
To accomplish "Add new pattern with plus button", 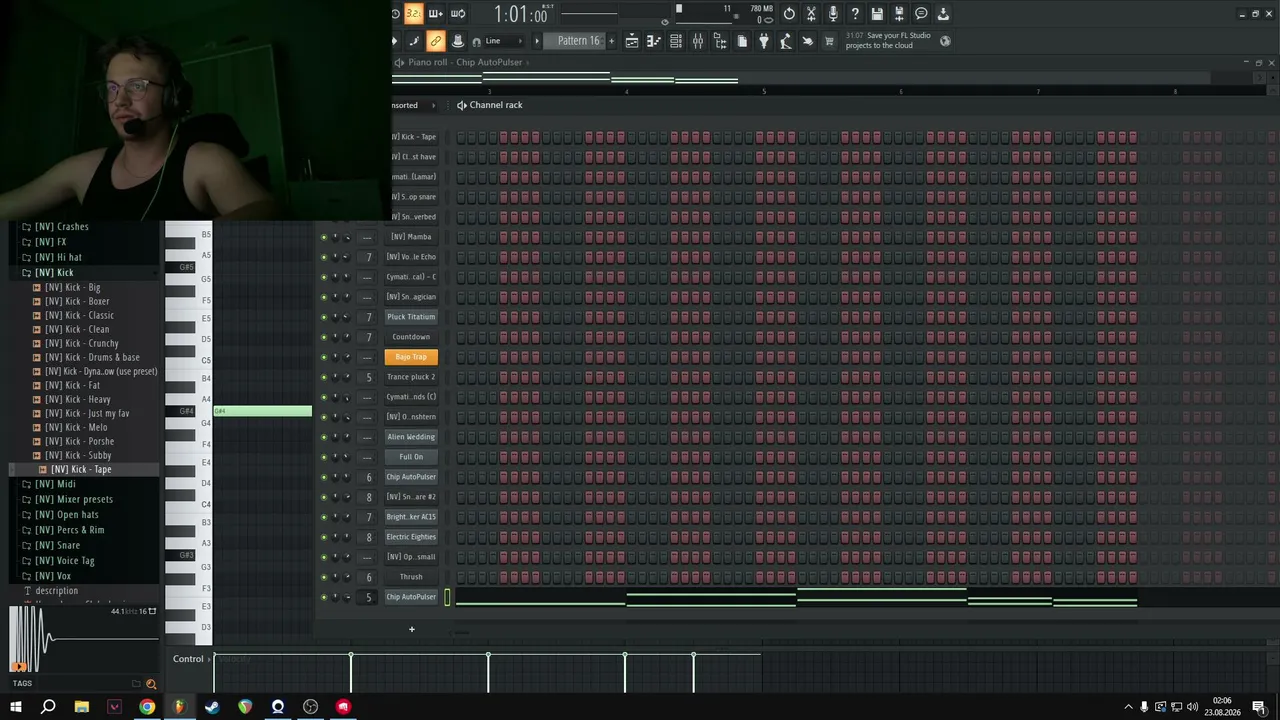I will click(613, 41).
